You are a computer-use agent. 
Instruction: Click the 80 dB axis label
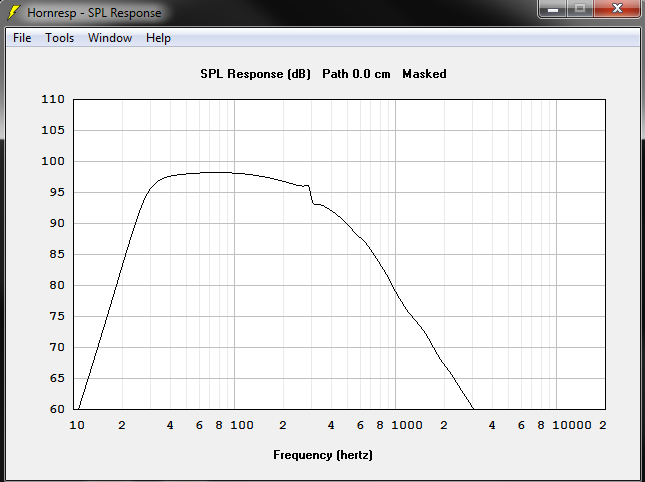pyautogui.click(x=57, y=285)
